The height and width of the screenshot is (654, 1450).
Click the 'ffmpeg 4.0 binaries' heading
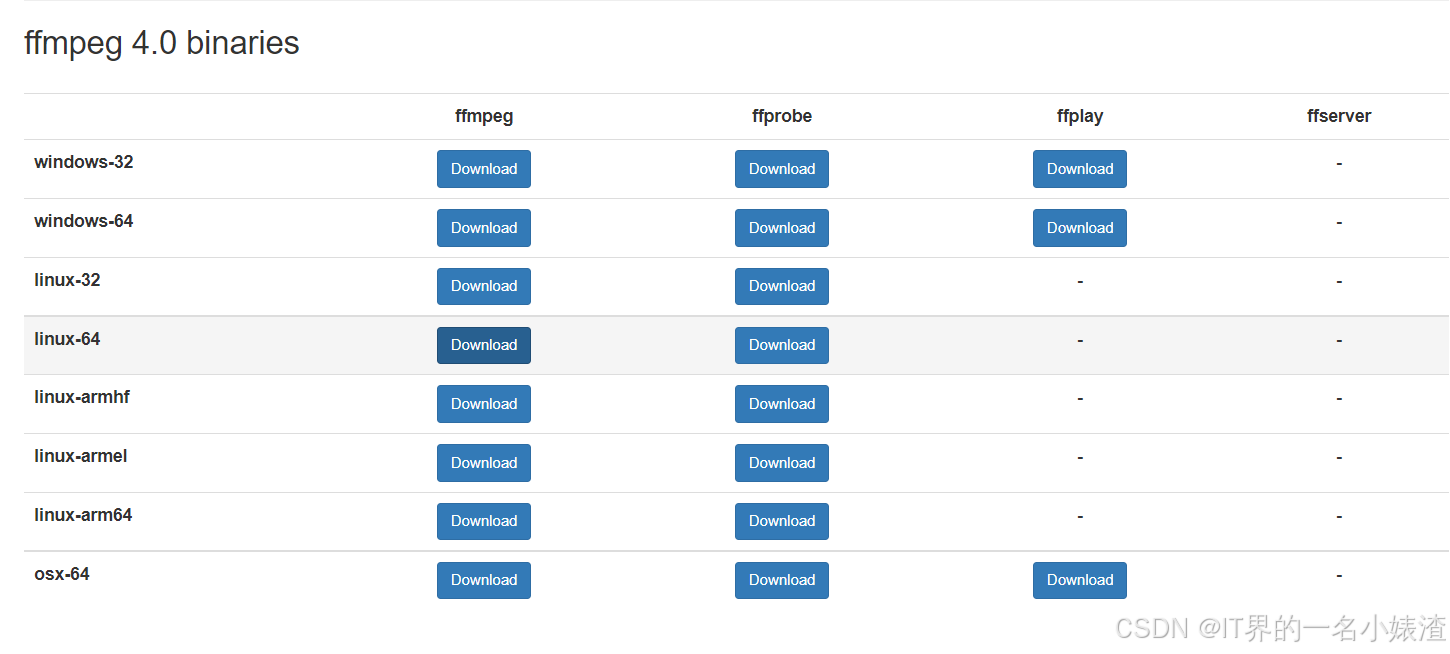tap(162, 43)
